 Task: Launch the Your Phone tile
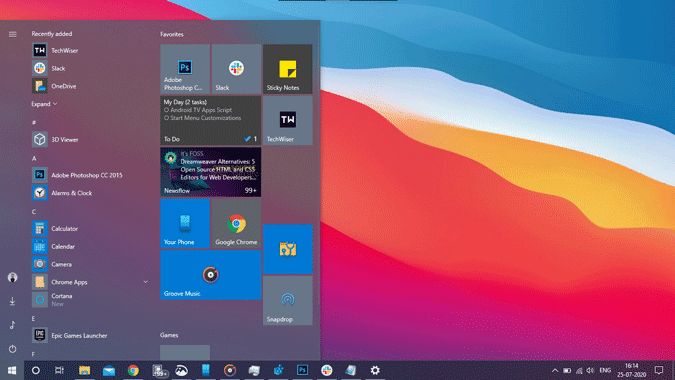[185, 223]
